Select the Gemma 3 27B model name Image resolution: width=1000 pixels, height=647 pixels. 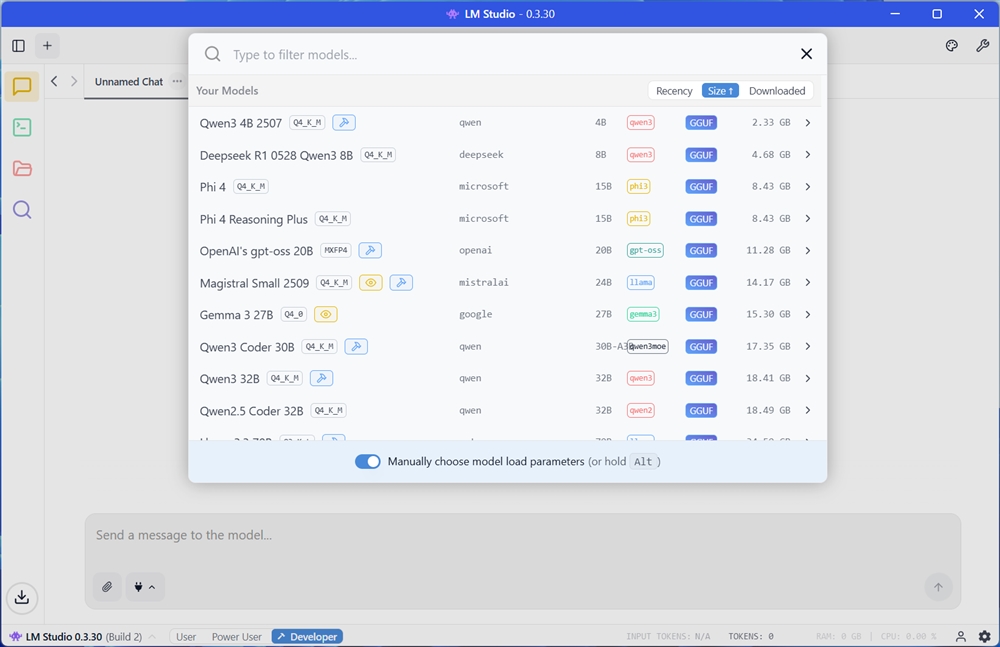click(x=236, y=315)
